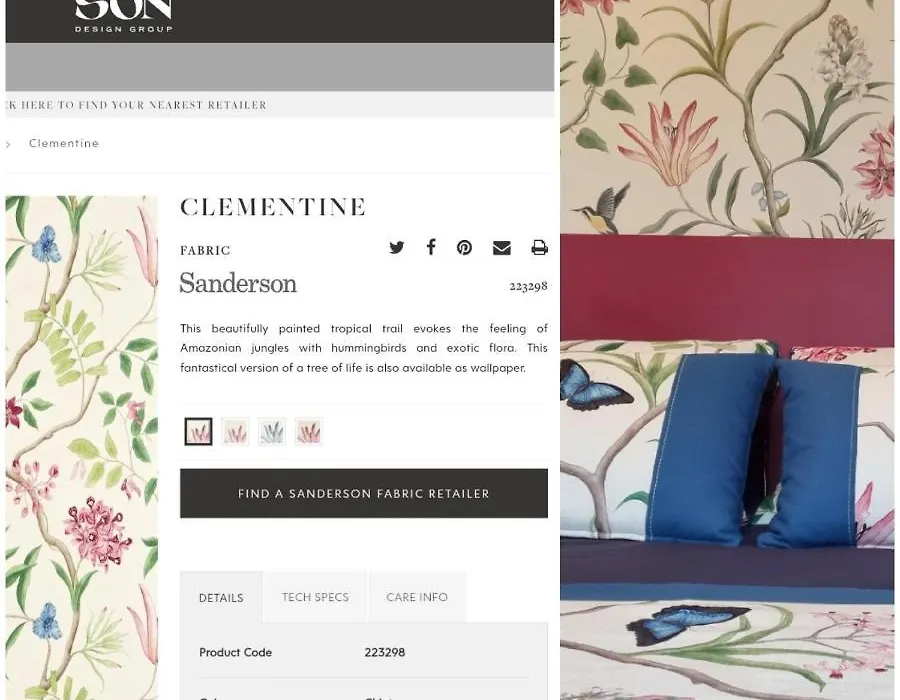Screen dimensions: 900x700
Task: Share on Twitter via bird icon
Action: [x=397, y=247]
